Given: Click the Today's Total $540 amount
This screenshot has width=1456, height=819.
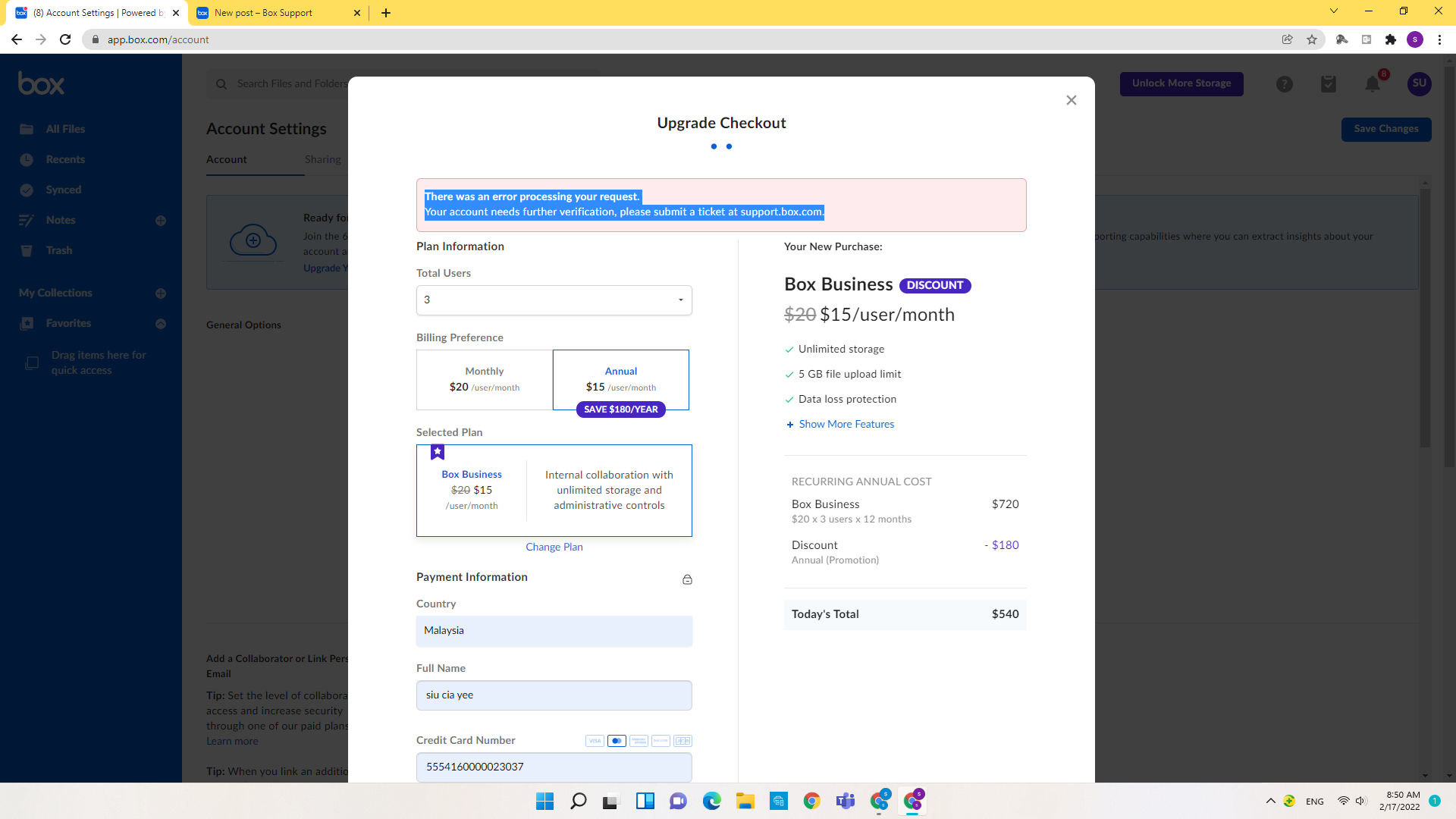Looking at the screenshot, I should tap(1005, 614).
